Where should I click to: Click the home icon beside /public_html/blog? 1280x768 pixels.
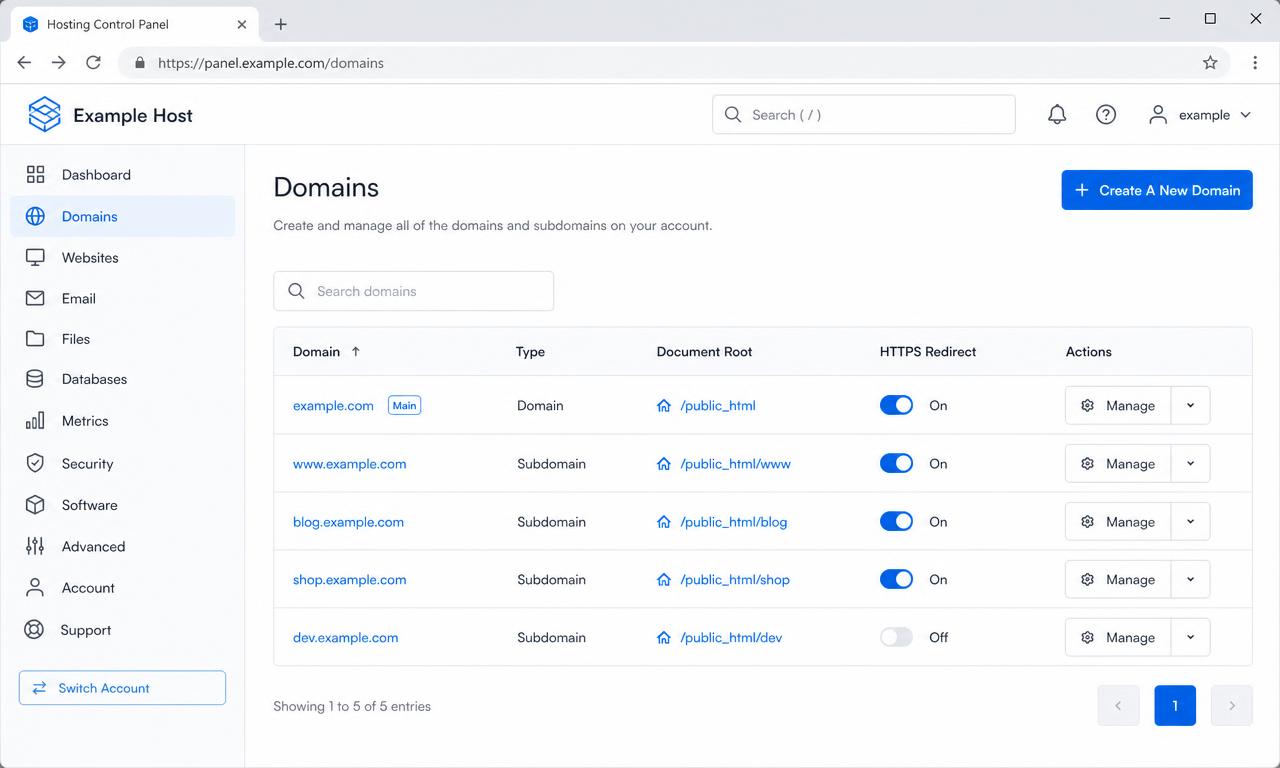664,522
